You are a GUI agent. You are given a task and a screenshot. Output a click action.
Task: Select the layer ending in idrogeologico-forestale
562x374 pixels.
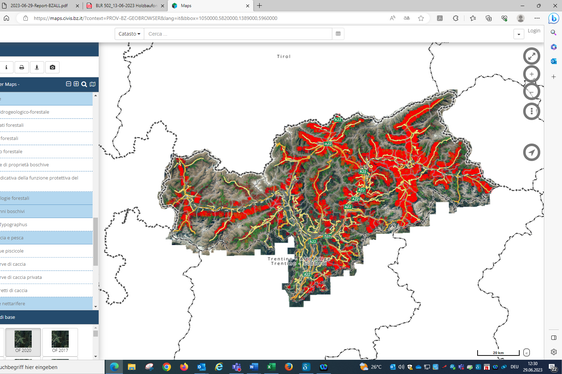point(47,112)
